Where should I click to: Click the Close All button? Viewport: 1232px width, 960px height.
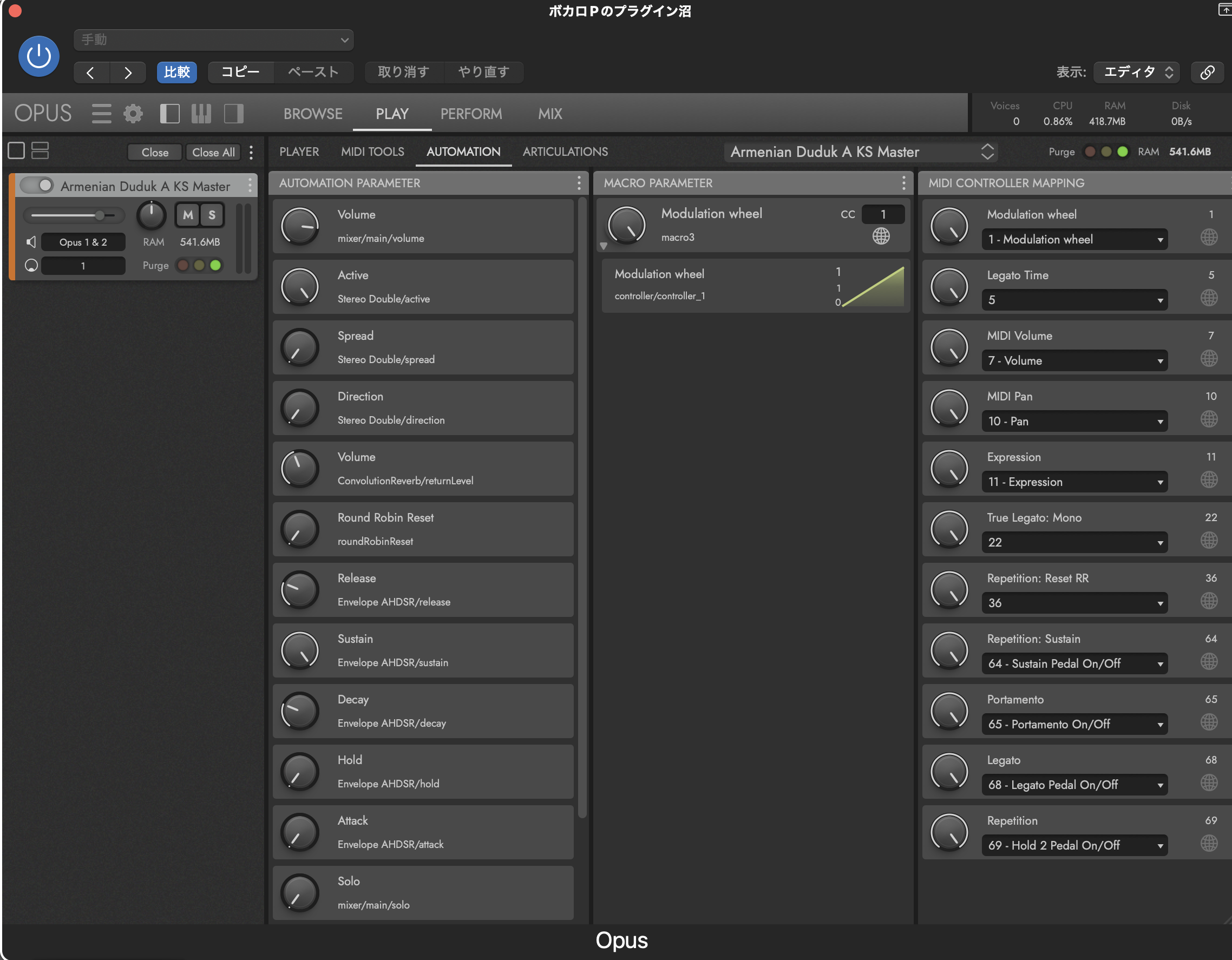213,152
